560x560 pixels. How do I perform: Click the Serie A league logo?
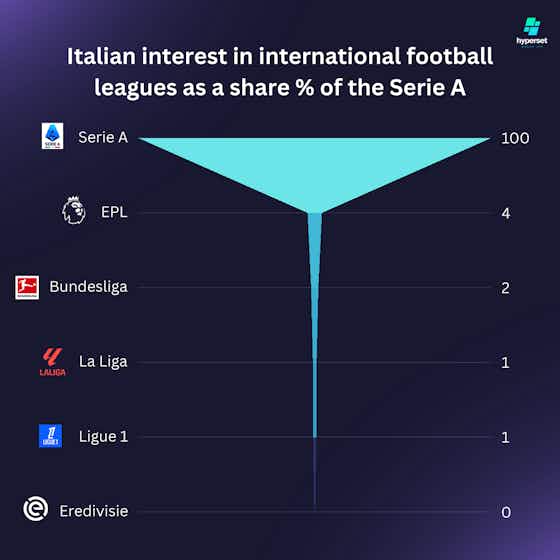pyautogui.click(x=52, y=136)
